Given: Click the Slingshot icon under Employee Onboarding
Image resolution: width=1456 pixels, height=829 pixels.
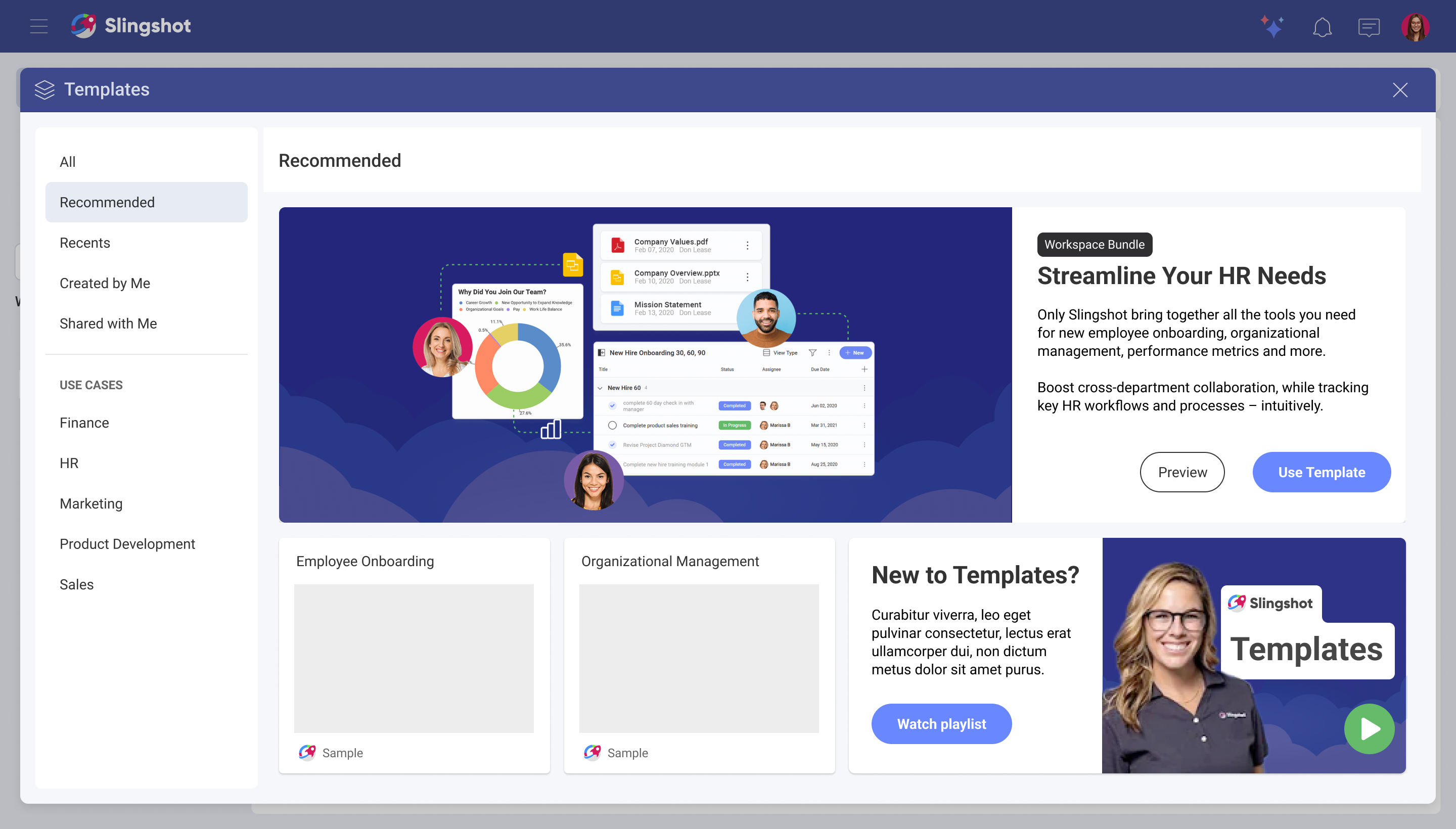Looking at the screenshot, I should click(x=307, y=753).
